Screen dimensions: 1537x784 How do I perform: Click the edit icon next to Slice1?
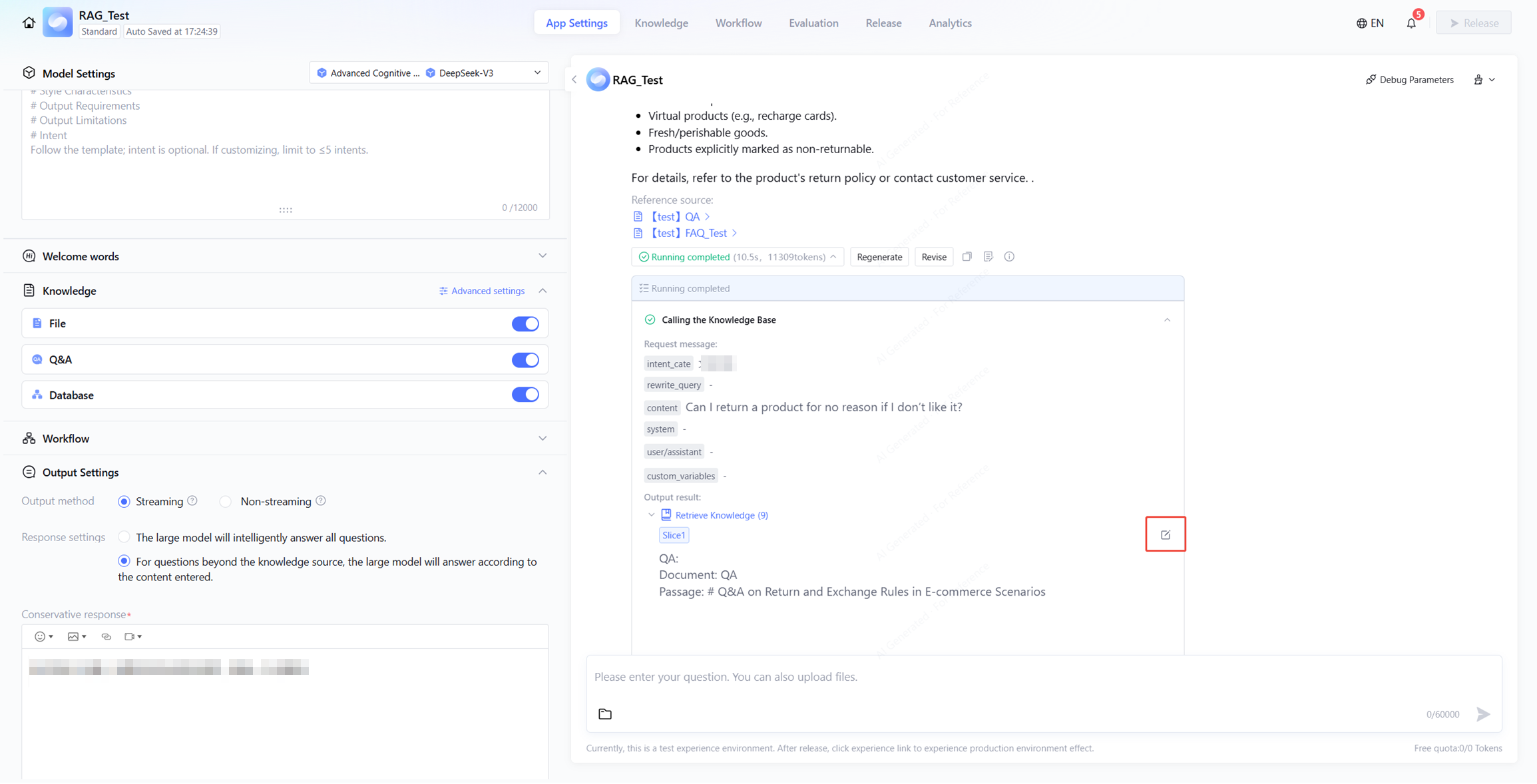point(1165,534)
